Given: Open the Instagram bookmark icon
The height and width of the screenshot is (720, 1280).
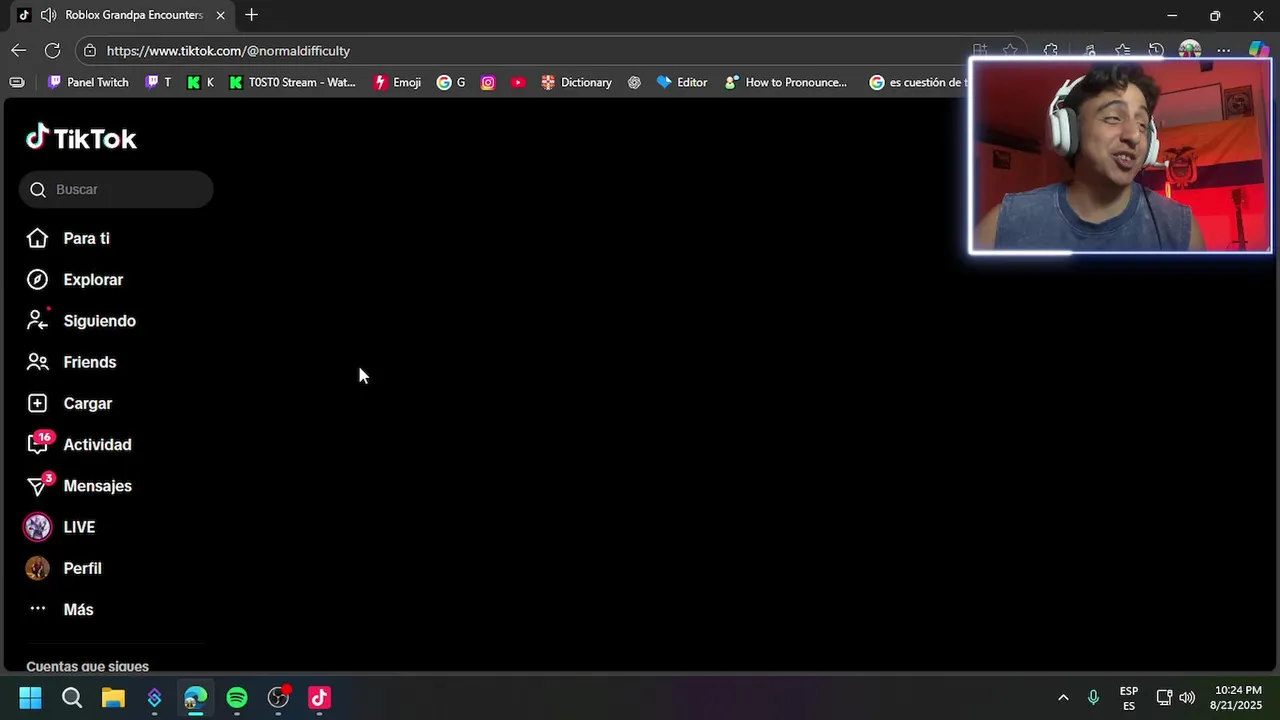Looking at the screenshot, I should [x=488, y=82].
